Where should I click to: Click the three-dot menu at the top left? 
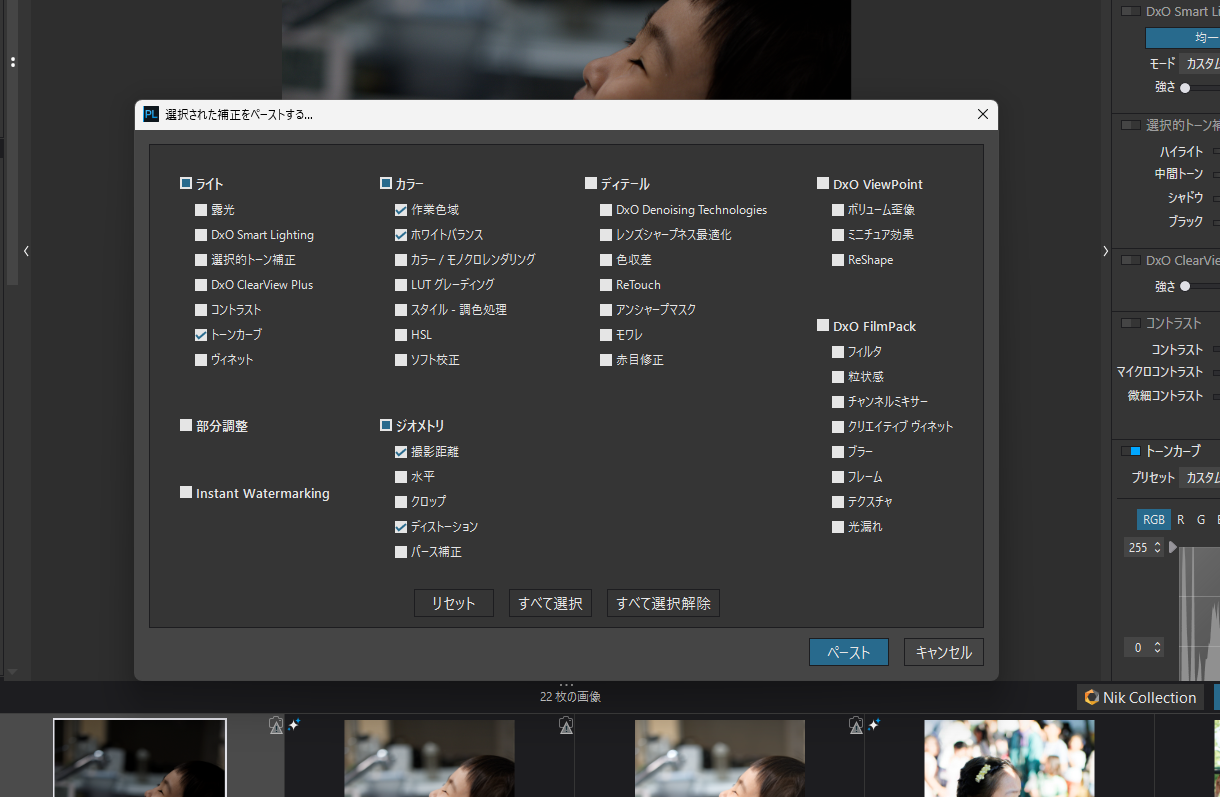click(x=13, y=62)
